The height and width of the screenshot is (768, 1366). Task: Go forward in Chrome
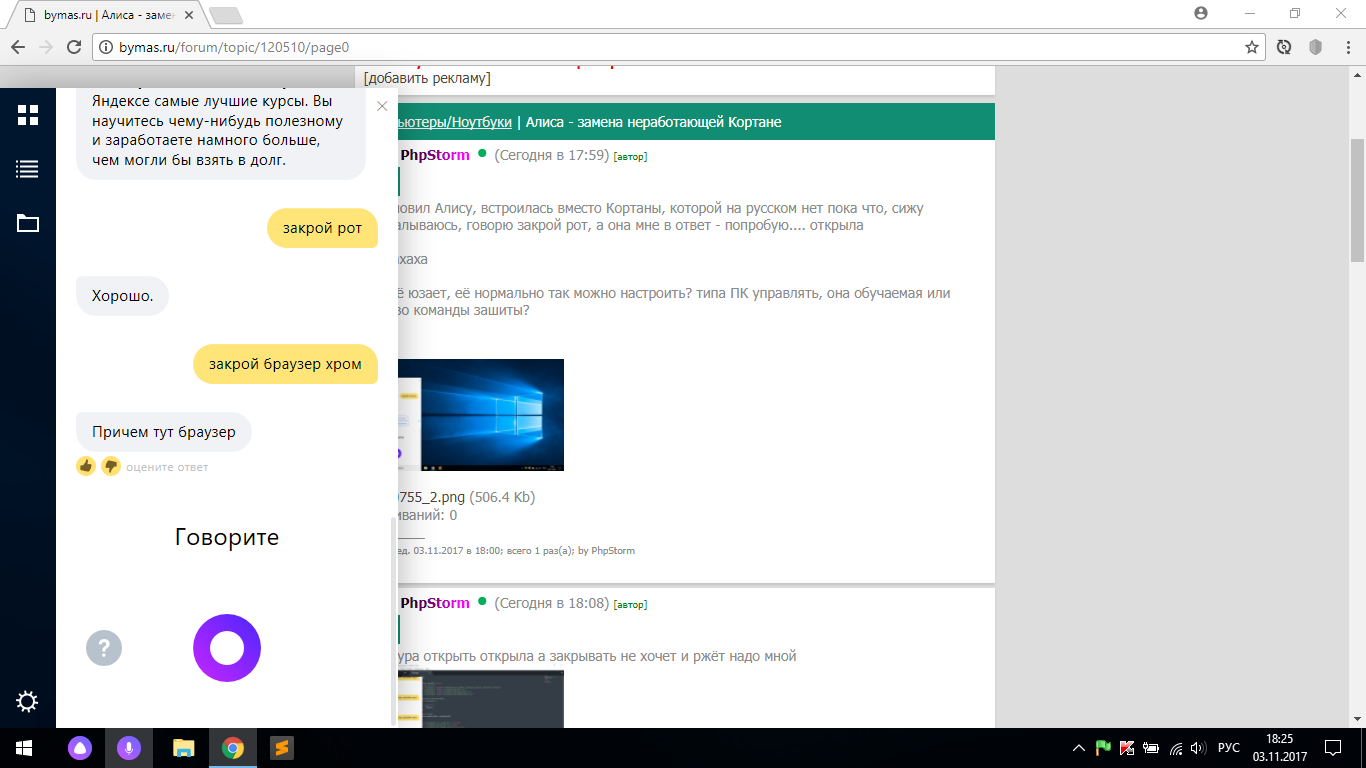[x=46, y=47]
